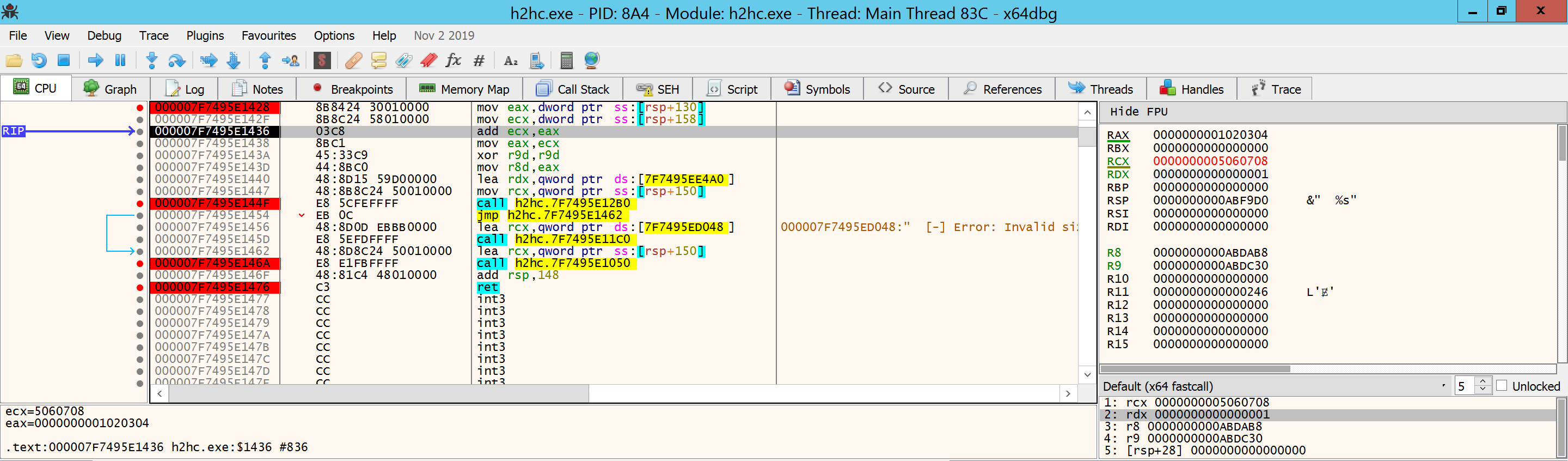
Task: Open a file with the folder icon
Action: tap(14, 60)
